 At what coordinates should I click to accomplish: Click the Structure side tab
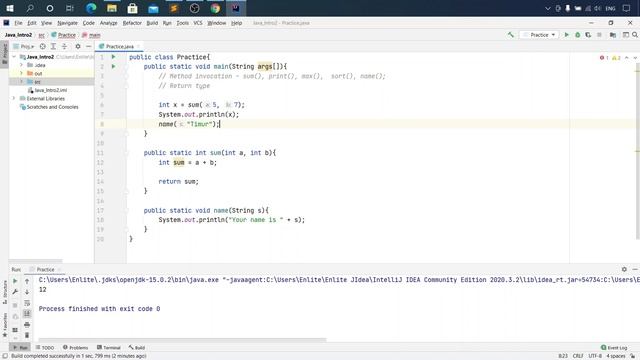pyautogui.click(x=5, y=292)
